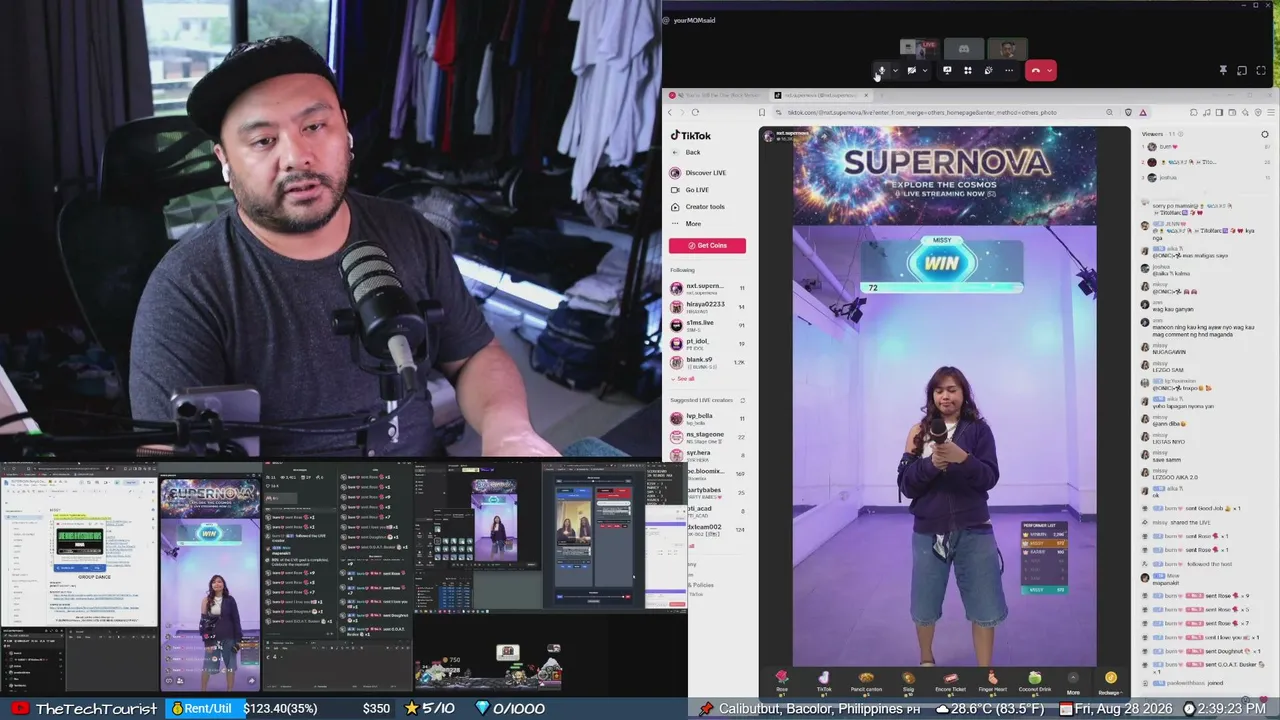Click the TikTok logo
The width and height of the screenshot is (1280, 720).
(691, 136)
